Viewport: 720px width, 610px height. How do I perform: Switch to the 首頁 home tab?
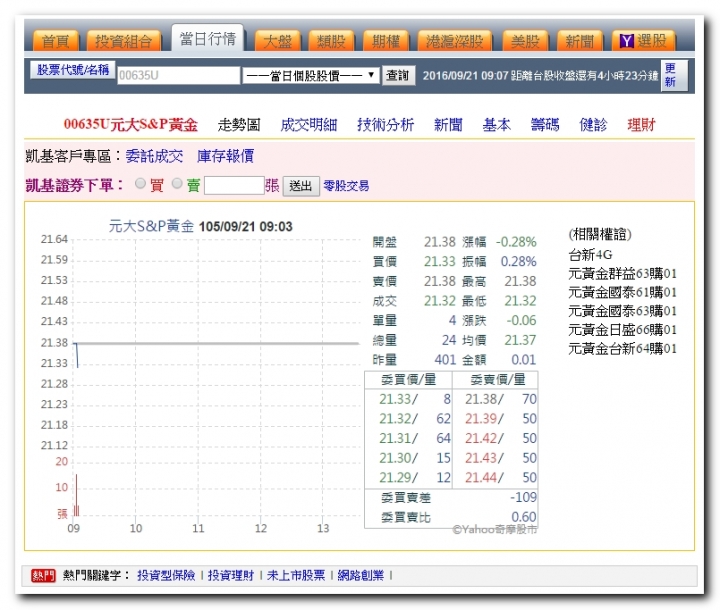[x=56, y=41]
